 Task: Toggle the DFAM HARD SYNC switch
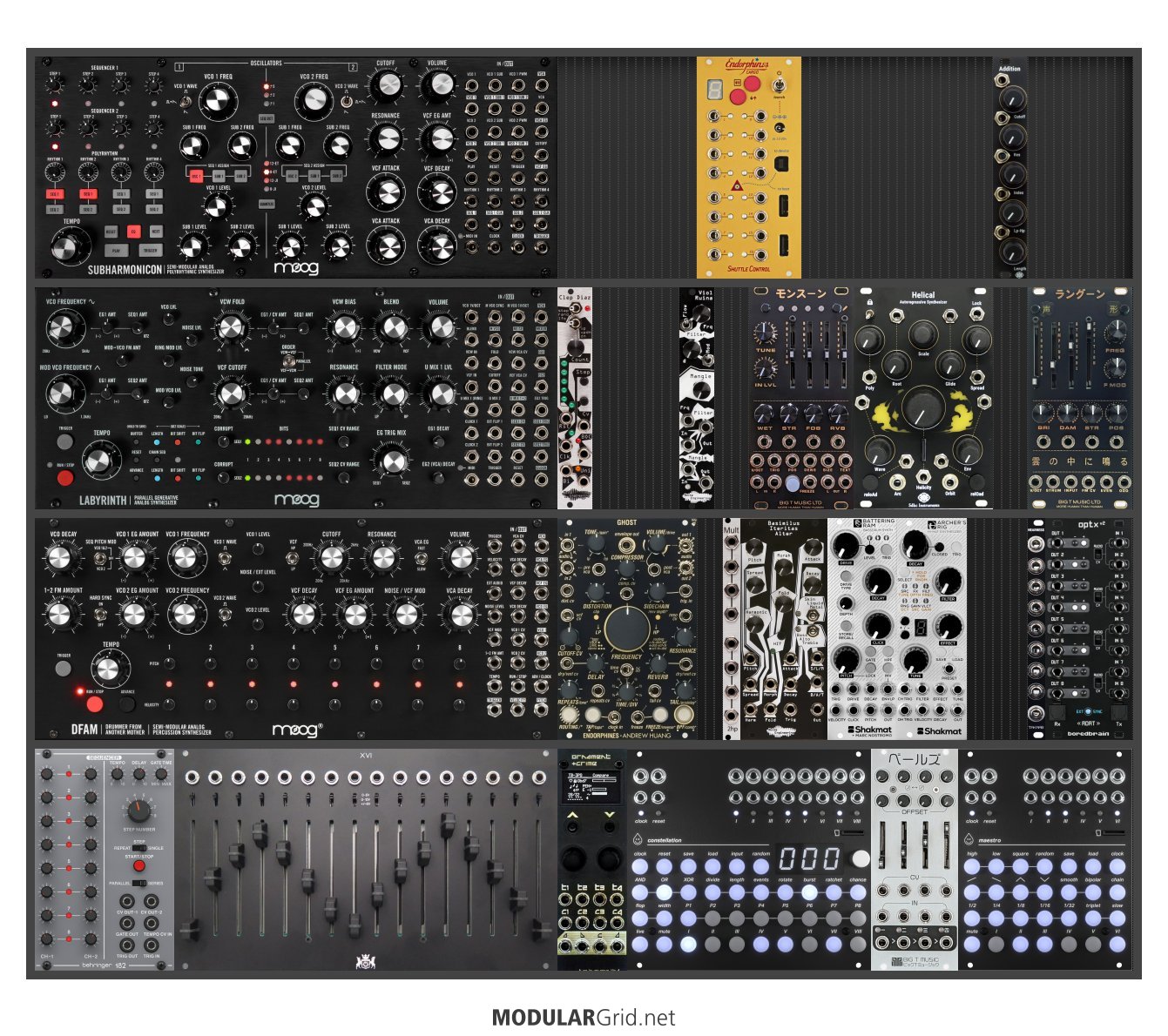[101, 613]
